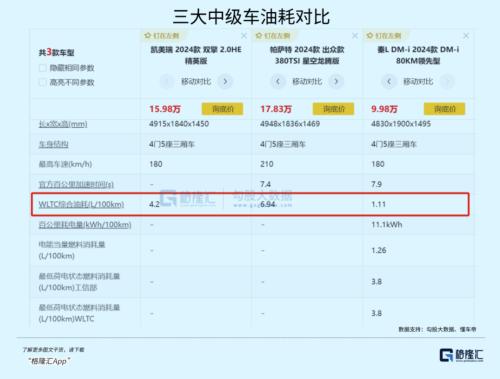The height and width of the screenshot is (379, 500).
Task: Close the 秦L DM-i 2024款 column
Action: coord(466,36)
